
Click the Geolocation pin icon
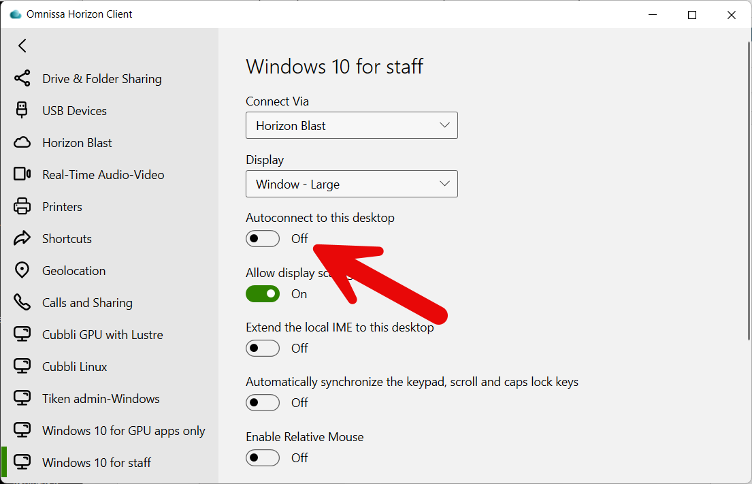coord(22,271)
